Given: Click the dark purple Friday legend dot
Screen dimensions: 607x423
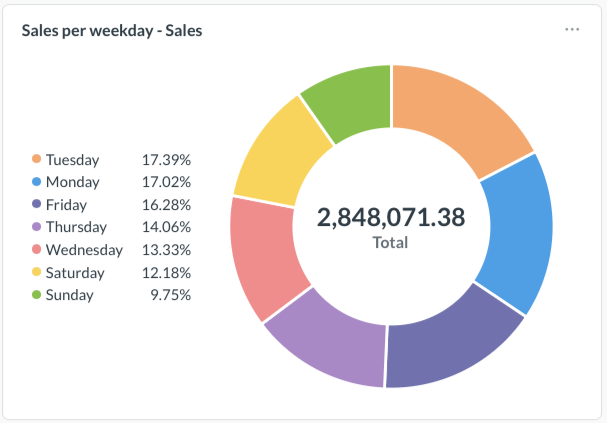Looking at the screenshot, I should click(x=37, y=204).
